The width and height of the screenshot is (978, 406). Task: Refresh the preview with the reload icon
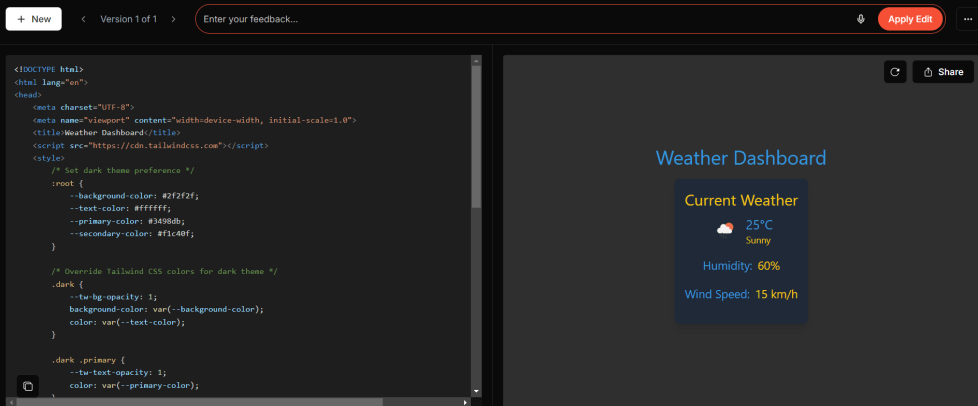pyautogui.click(x=896, y=72)
